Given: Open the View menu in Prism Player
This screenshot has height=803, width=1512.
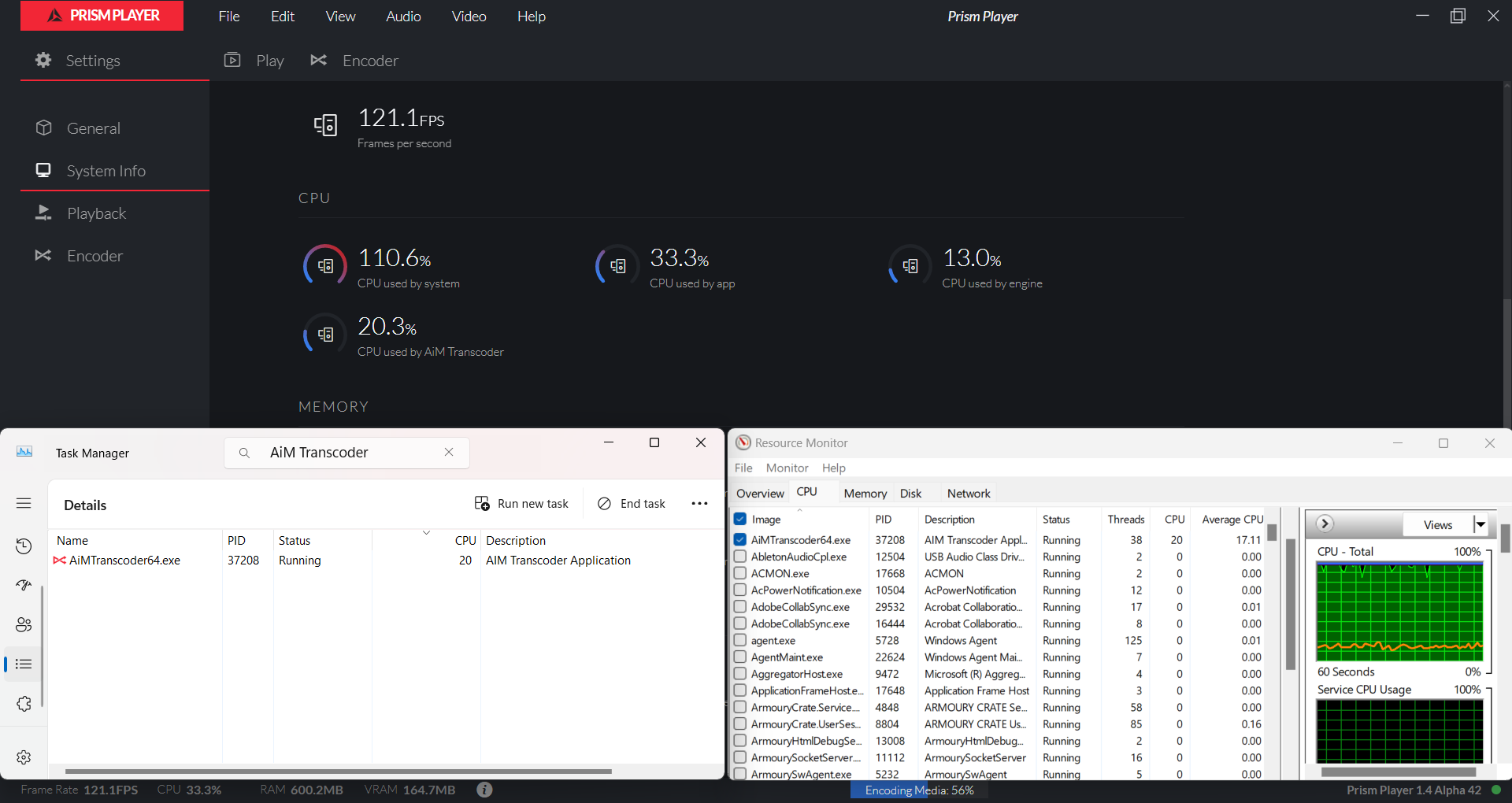Looking at the screenshot, I should (340, 16).
